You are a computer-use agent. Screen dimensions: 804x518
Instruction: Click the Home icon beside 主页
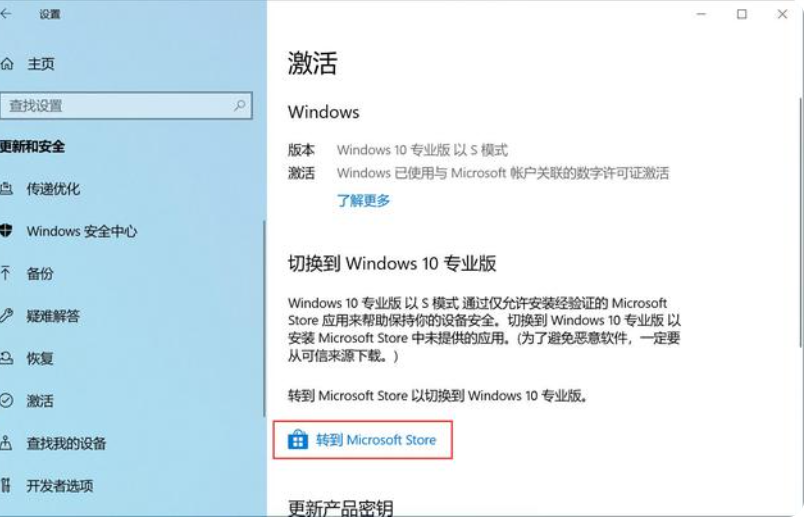7,64
